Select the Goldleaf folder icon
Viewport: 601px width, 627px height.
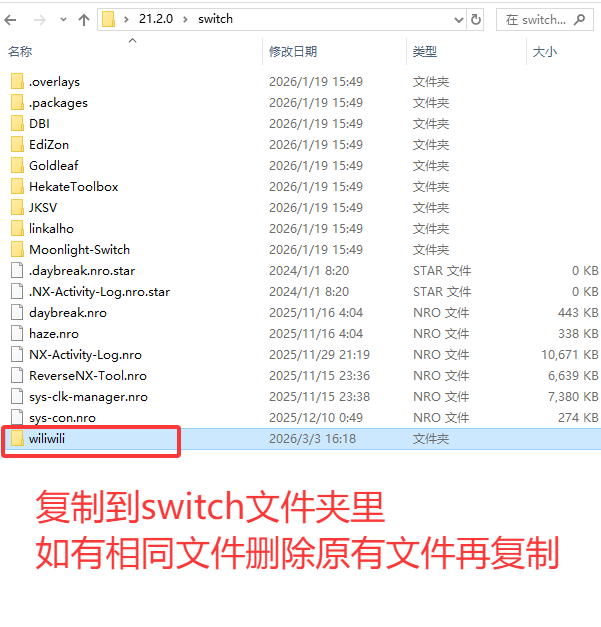pos(17,166)
